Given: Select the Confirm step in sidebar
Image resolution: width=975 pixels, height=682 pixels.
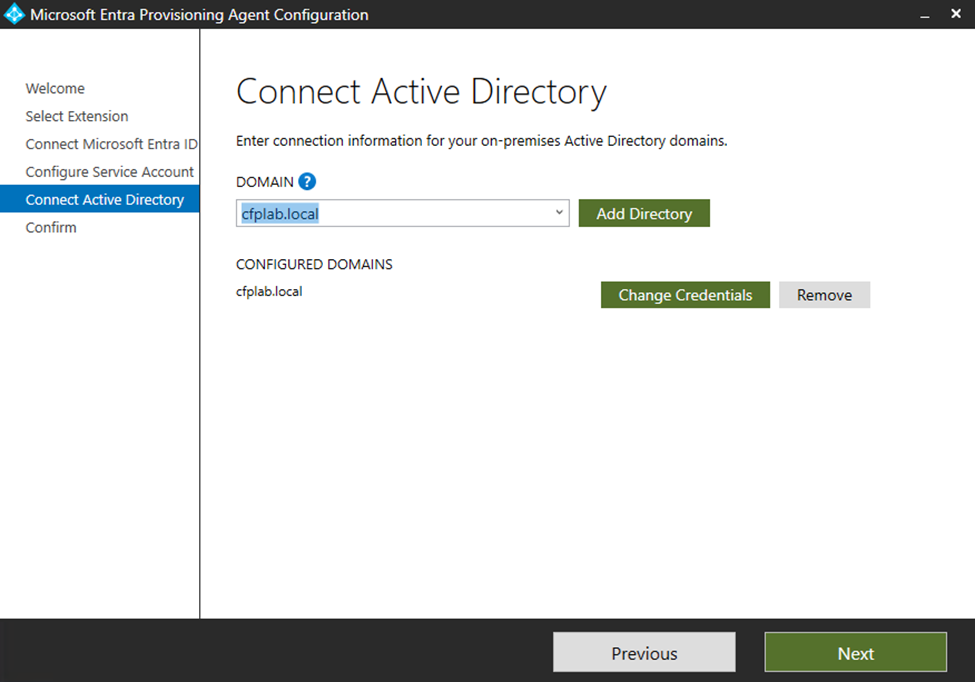Looking at the screenshot, I should point(51,227).
